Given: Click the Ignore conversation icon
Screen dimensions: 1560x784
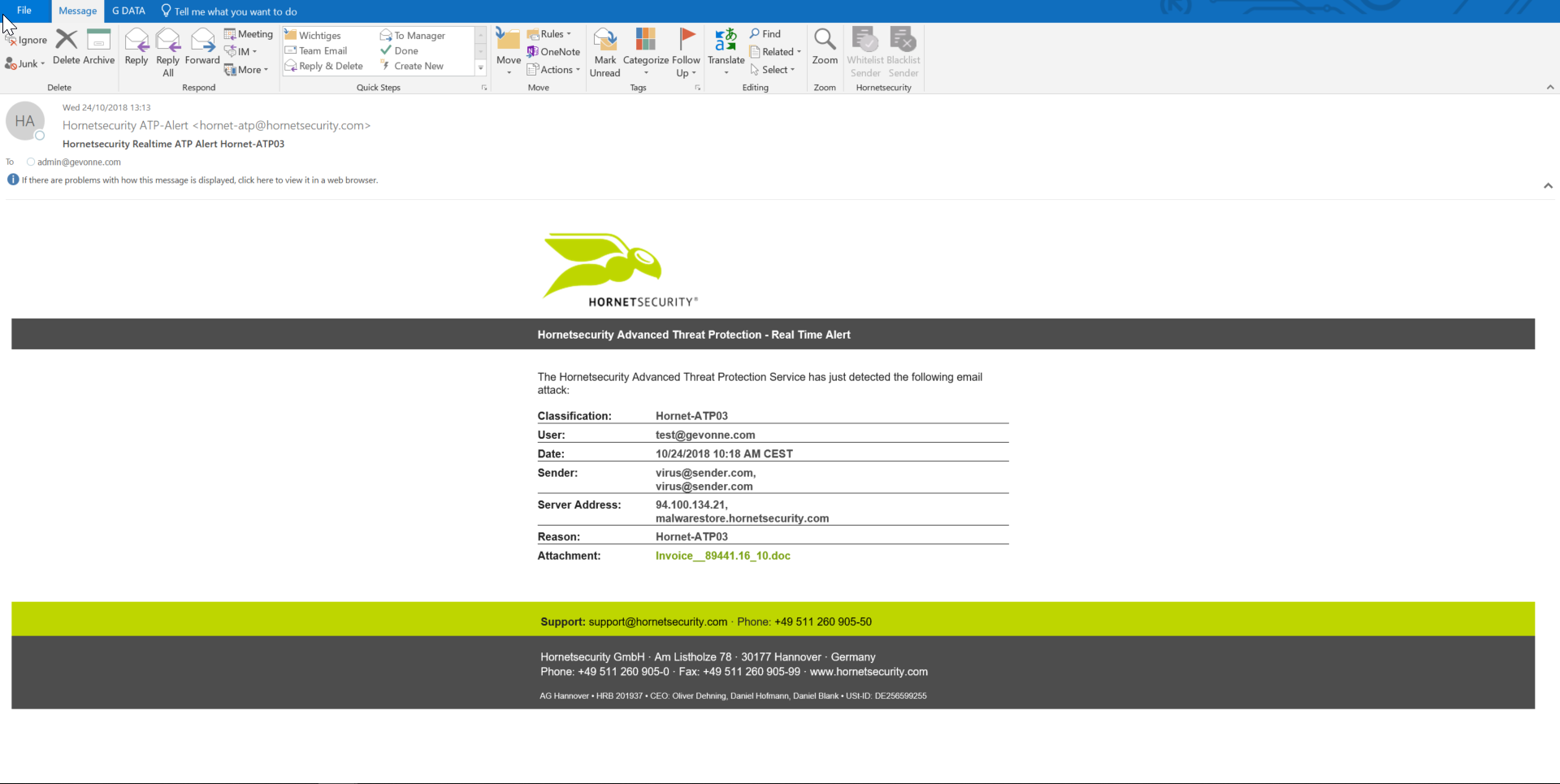Looking at the screenshot, I should click(x=27, y=40).
